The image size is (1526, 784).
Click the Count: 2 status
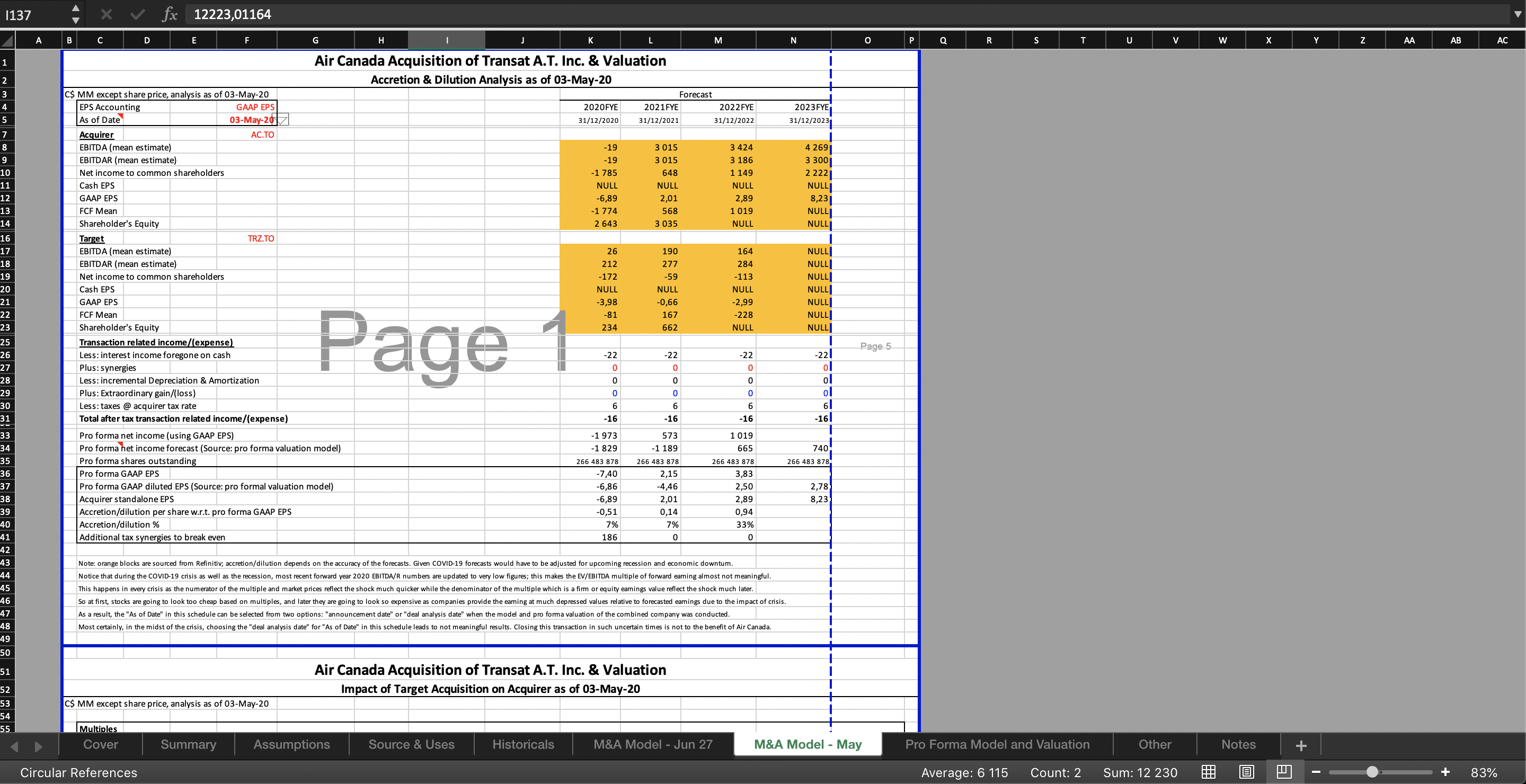tap(1055, 772)
